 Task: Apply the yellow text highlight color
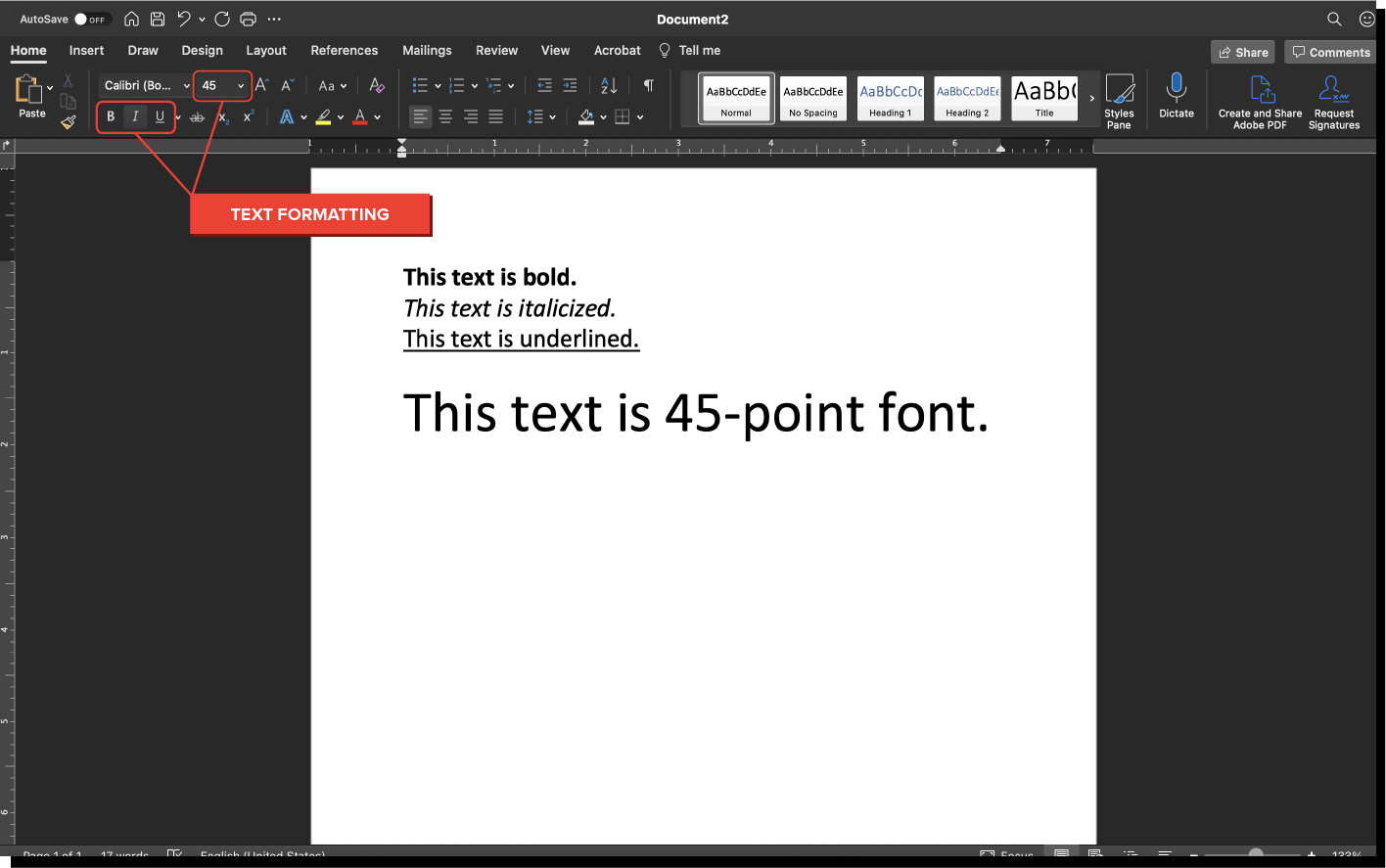click(323, 117)
